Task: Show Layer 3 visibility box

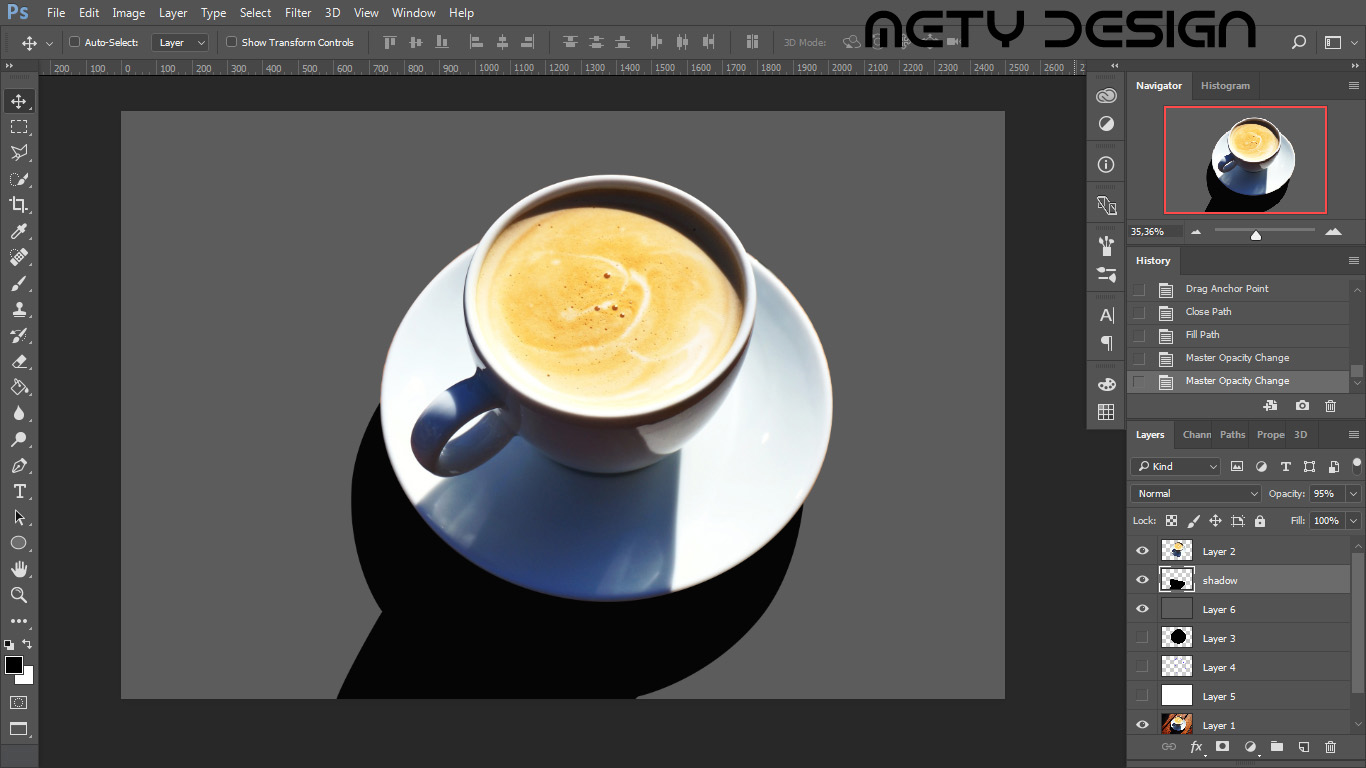Action: tap(1143, 638)
